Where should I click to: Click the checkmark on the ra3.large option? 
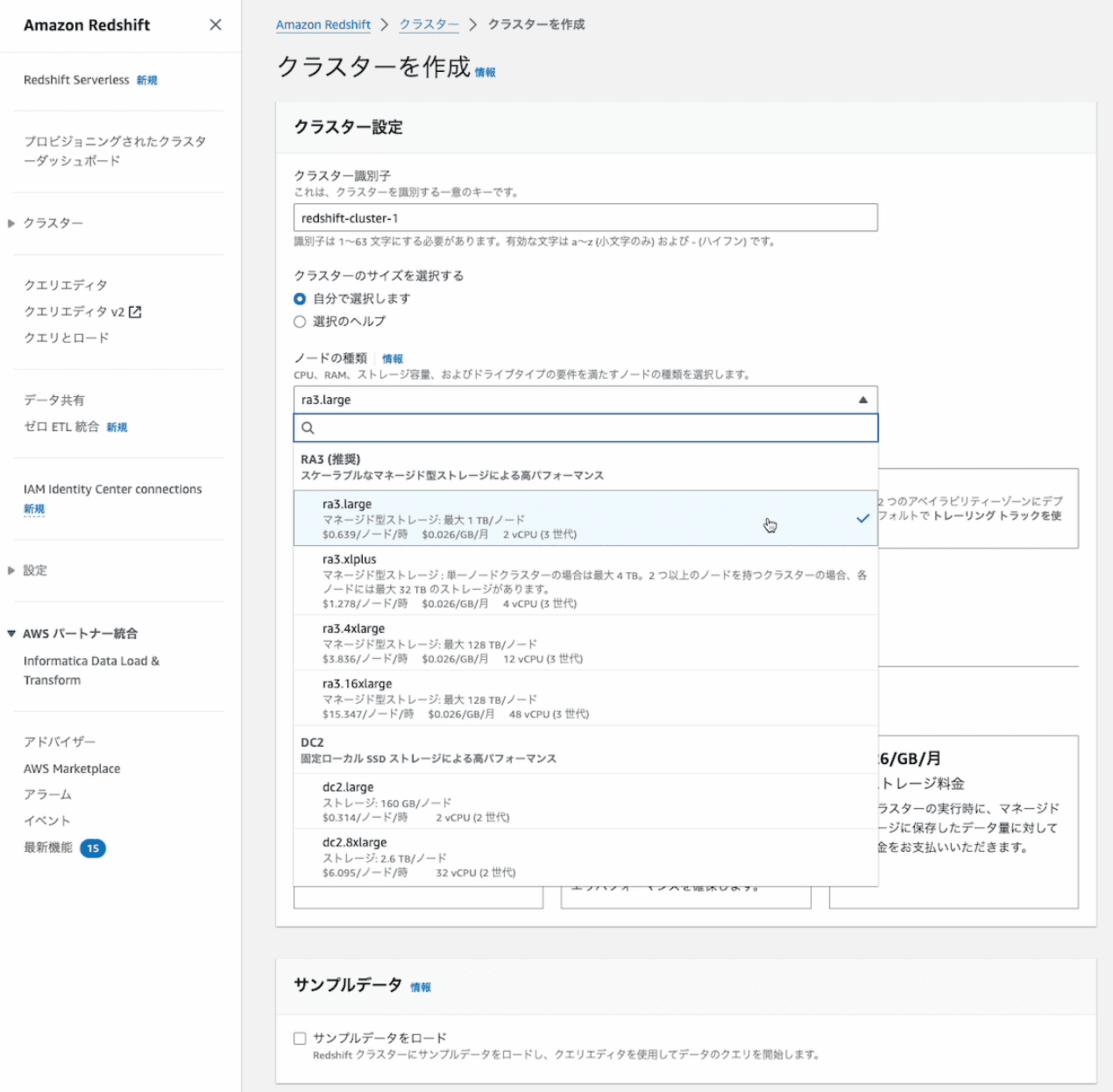[x=863, y=519]
